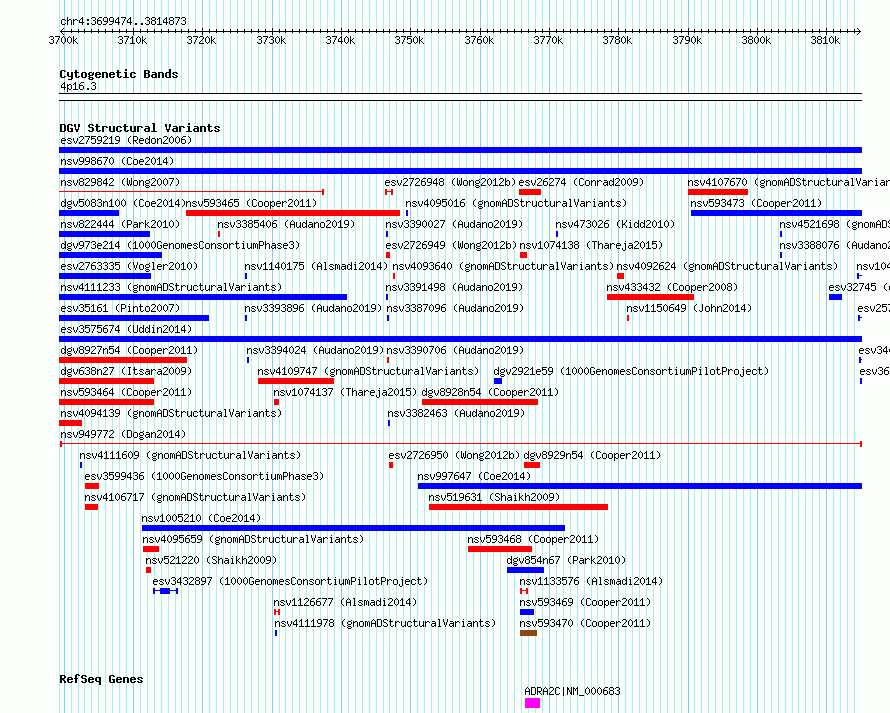Click nsv4094139 gnomADStructuralVariants label
This screenshot has height=713, width=890.
(171, 413)
